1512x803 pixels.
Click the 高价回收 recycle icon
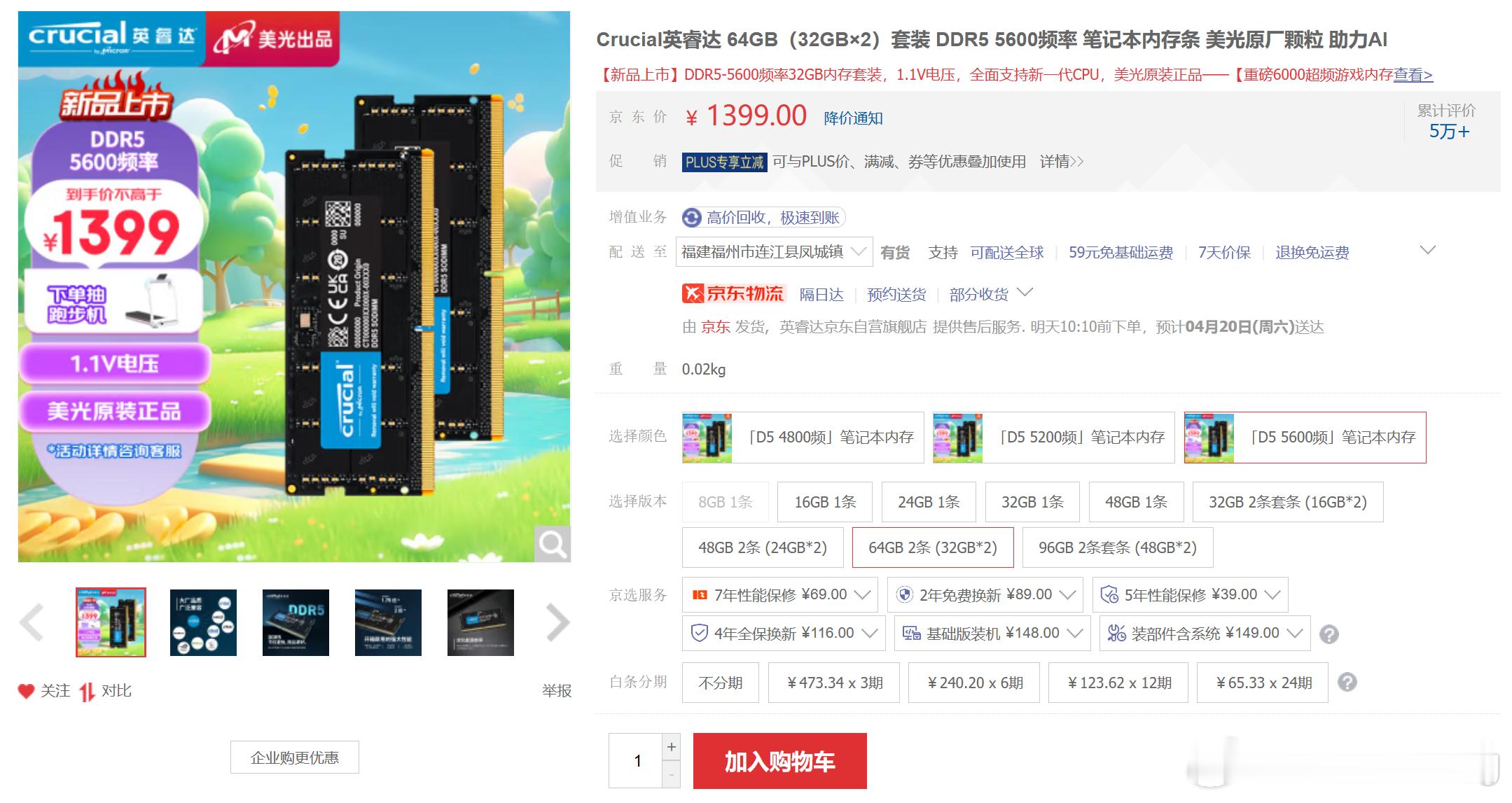pyautogui.click(x=692, y=218)
